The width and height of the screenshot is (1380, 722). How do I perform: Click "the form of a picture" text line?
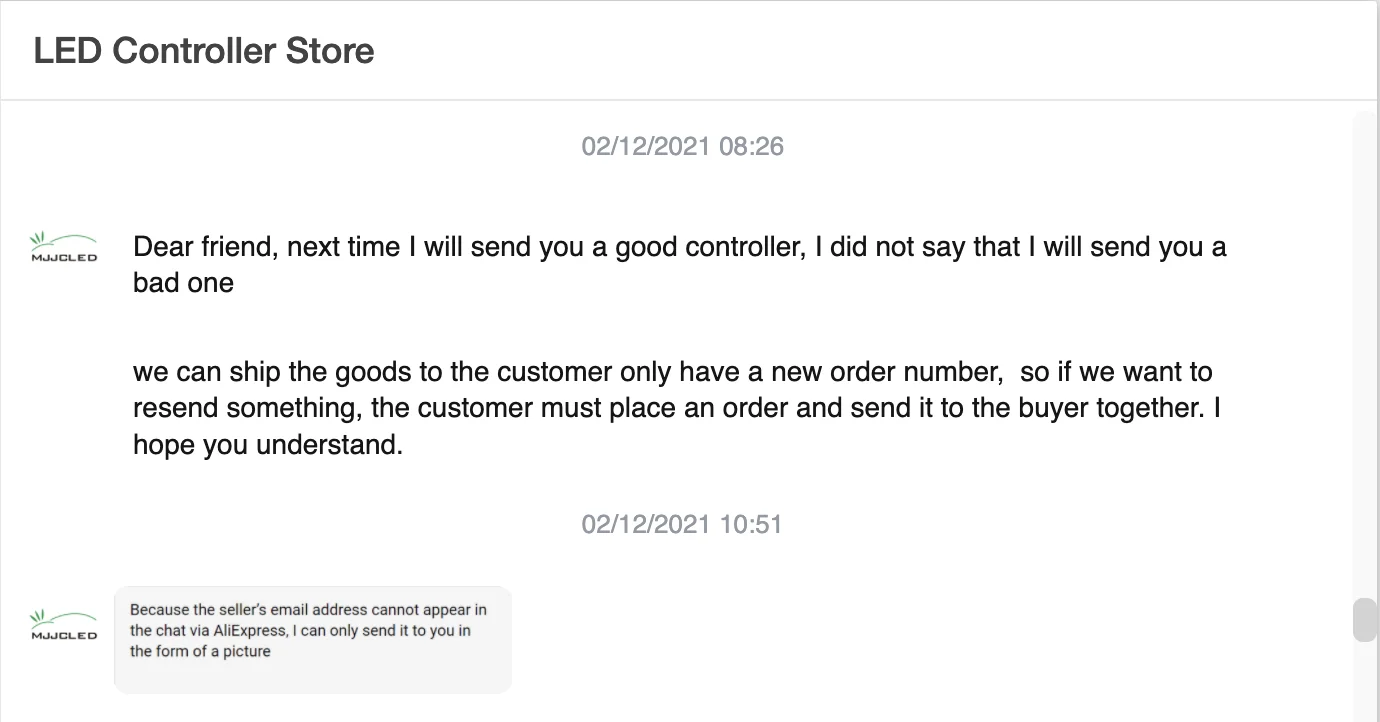pos(200,652)
